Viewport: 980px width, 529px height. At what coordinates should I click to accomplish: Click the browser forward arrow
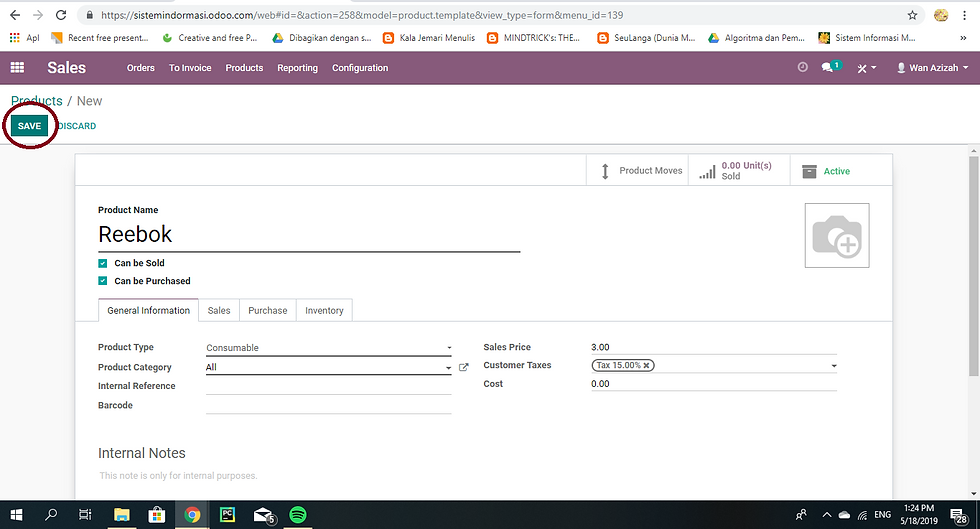[x=38, y=15]
